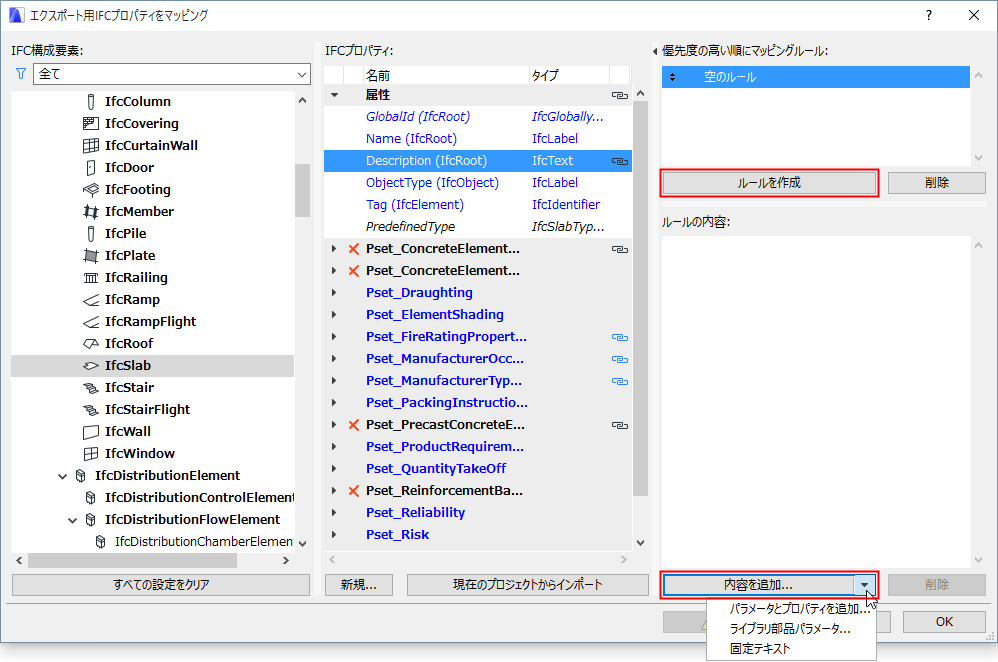Click link icon on Pset_ManufacturerOcc row
This screenshot has width=998, height=662.
(619, 359)
